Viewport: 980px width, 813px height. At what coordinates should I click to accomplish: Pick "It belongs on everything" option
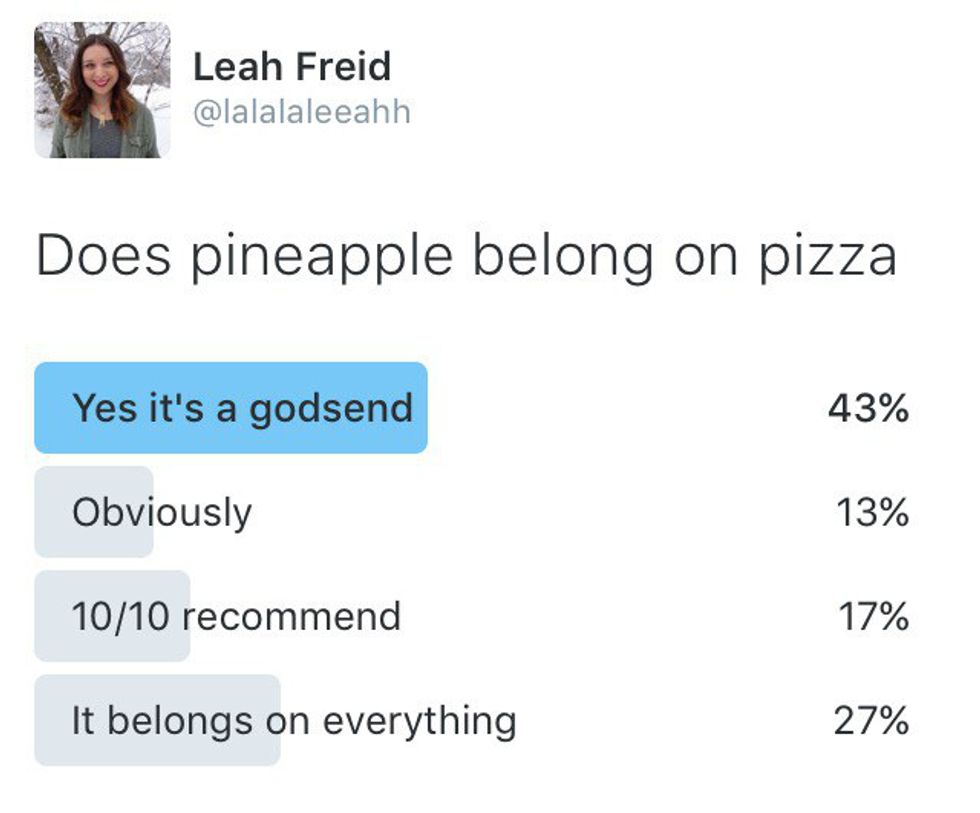click(294, 720)
